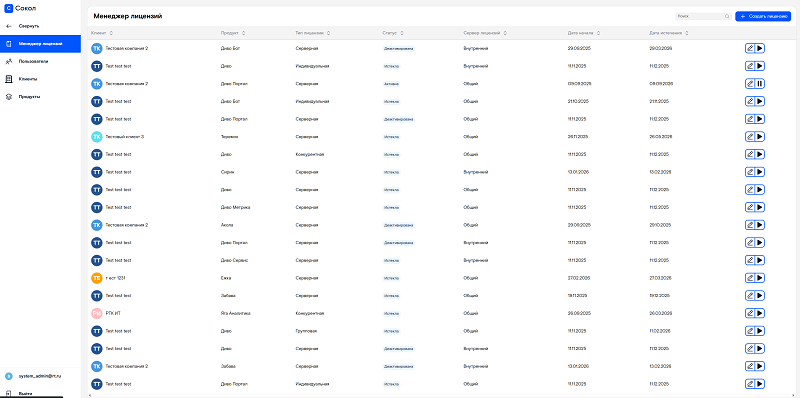Activate the Групповая Диво license
This screenshot has width=800, height=398.
point(760,331)
